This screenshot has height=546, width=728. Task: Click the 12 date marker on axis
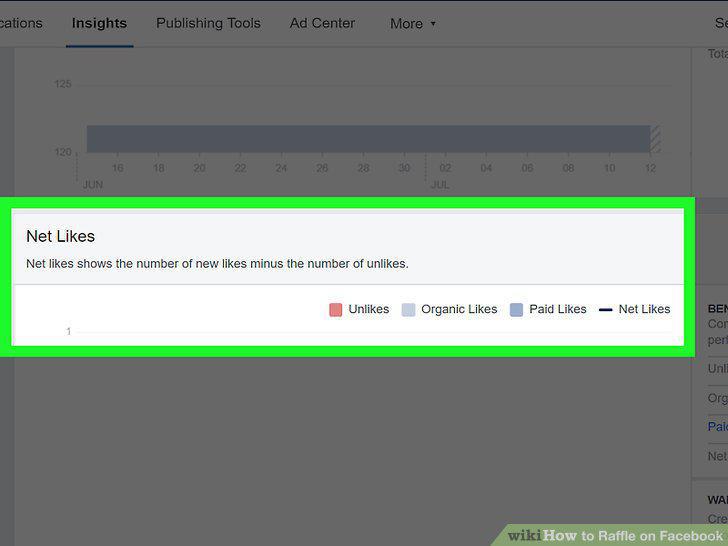[650, 168]
